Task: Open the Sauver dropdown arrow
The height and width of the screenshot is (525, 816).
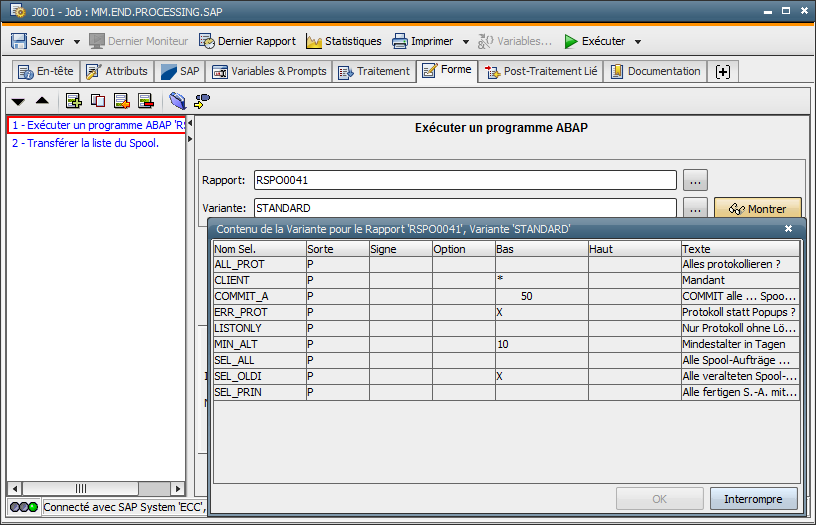Action: [76, 42]
